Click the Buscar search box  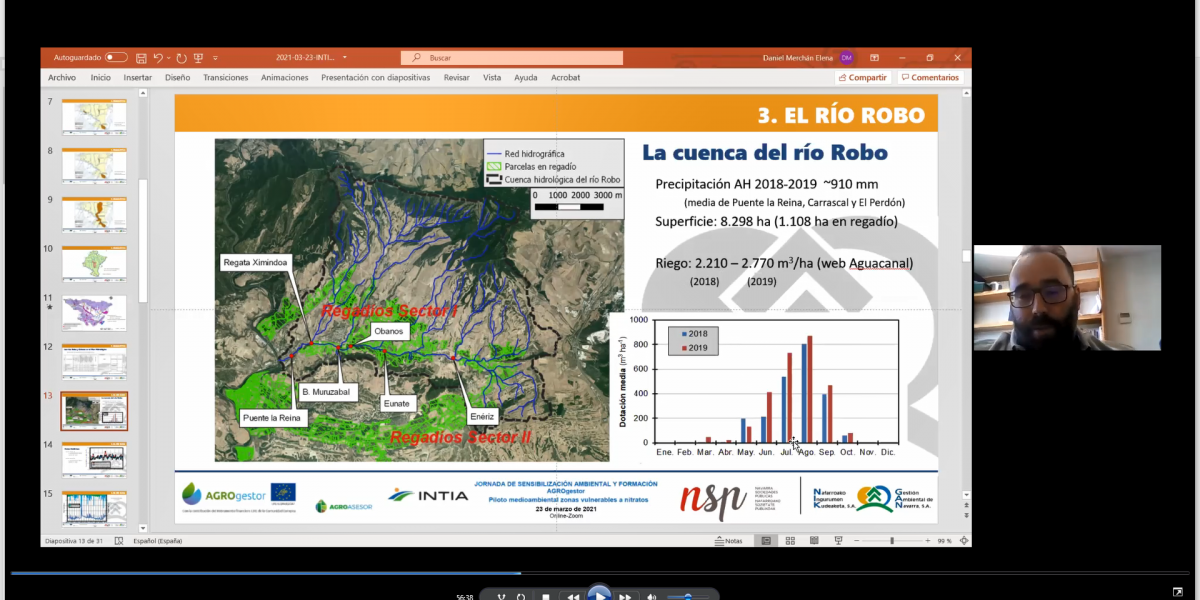(x=512, y=58)
